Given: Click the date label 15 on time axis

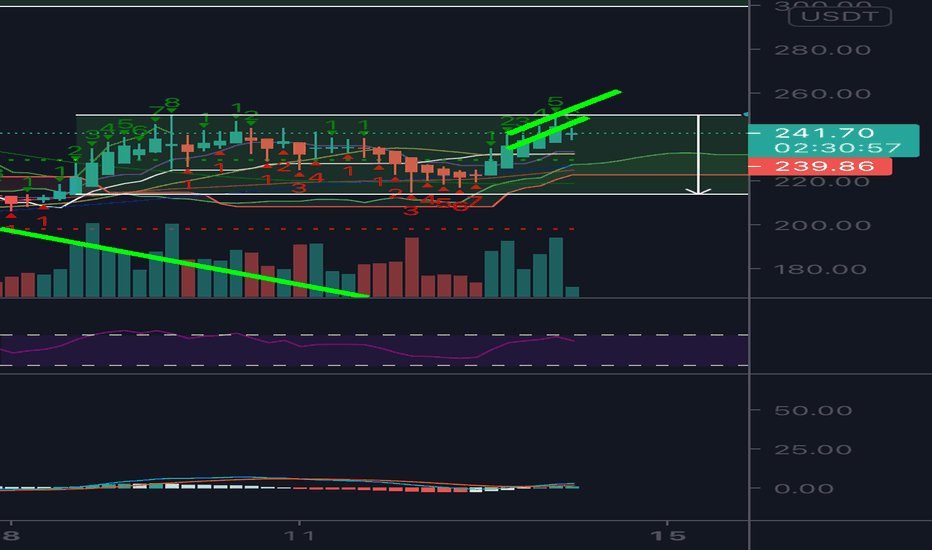Looking at the screenshot, I should 668,536.
